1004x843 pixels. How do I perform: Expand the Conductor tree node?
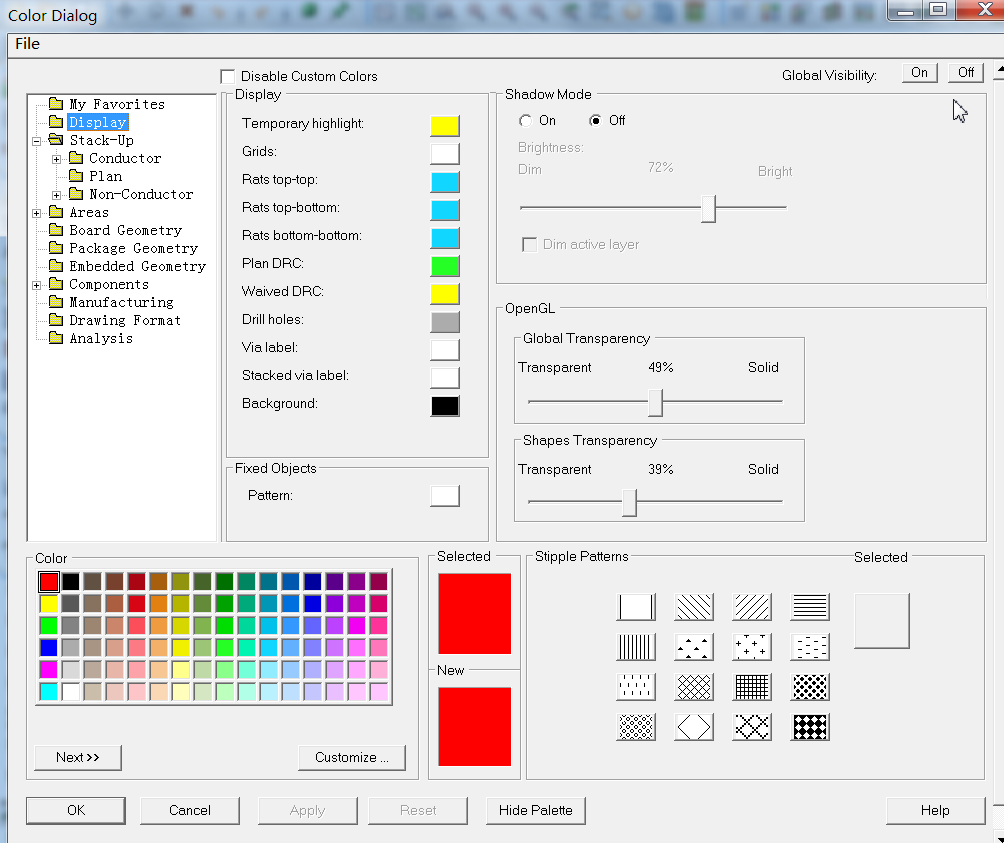(x=57, y=159)
